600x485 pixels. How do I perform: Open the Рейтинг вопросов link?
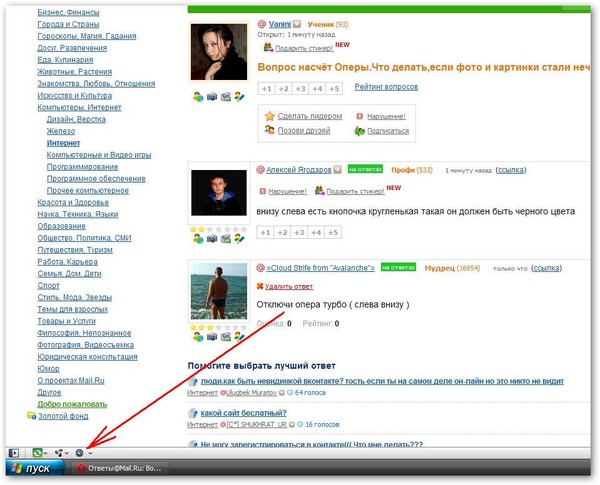click(386, 87)
